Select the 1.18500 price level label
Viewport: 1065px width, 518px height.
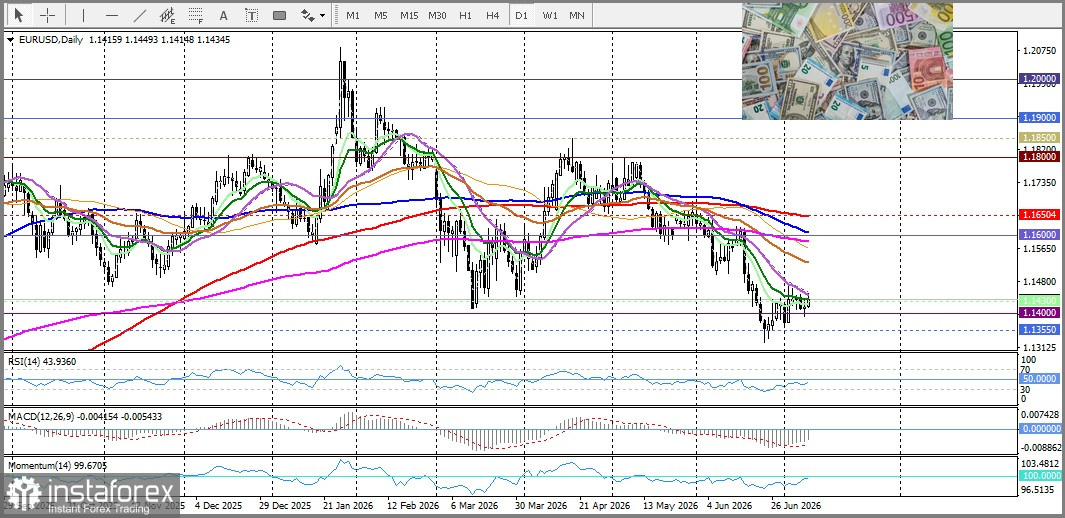coord(1041,137)
